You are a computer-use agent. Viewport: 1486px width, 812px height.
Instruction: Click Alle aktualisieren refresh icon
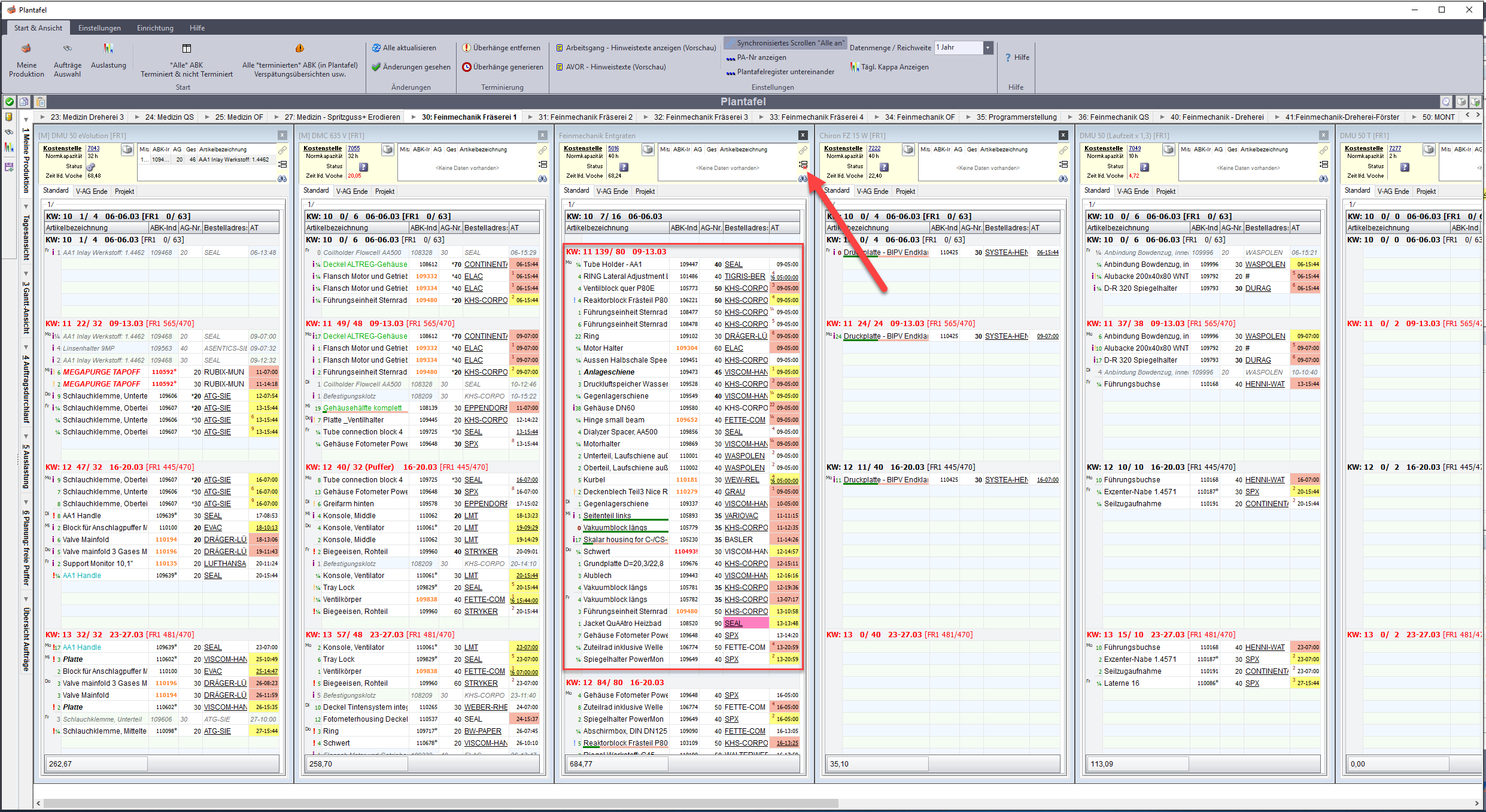(376, 48)
